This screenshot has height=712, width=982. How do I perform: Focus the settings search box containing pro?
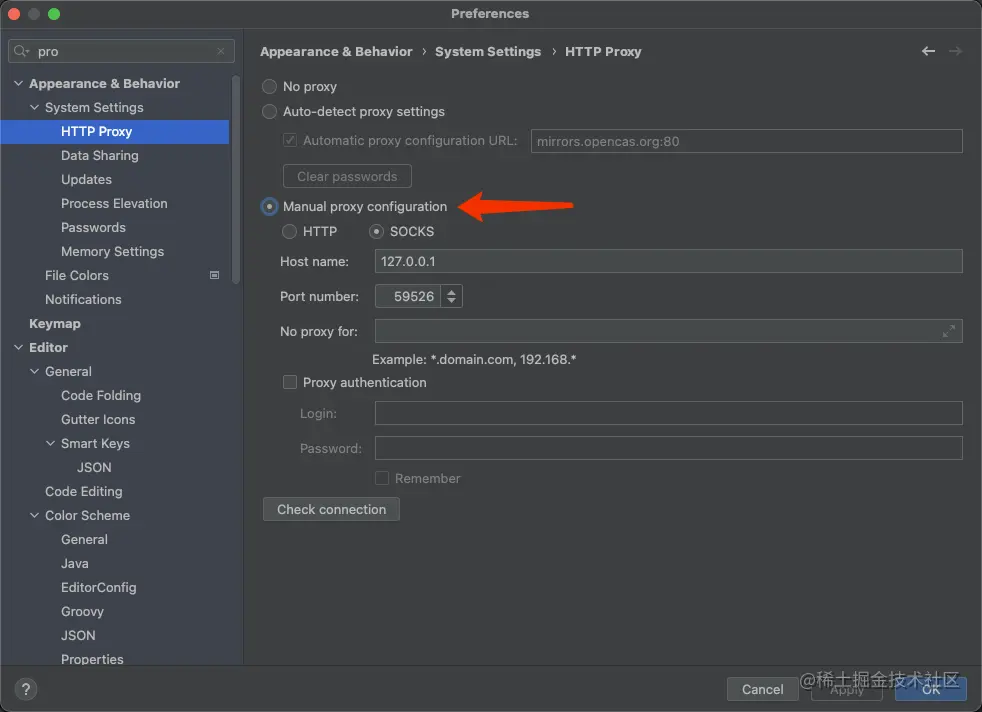click(x=121, y=51)
